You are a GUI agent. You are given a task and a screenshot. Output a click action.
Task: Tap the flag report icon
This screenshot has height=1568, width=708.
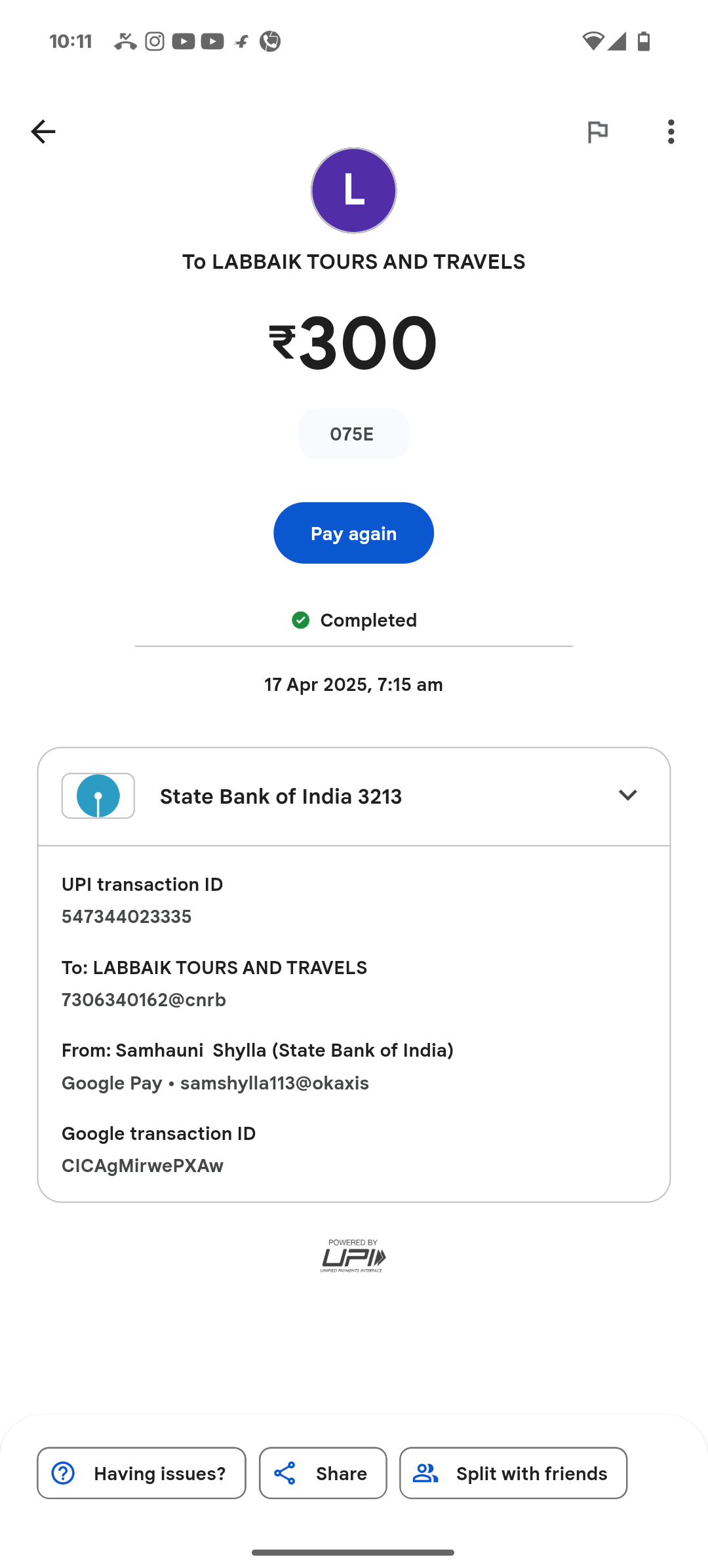point(597,132)
